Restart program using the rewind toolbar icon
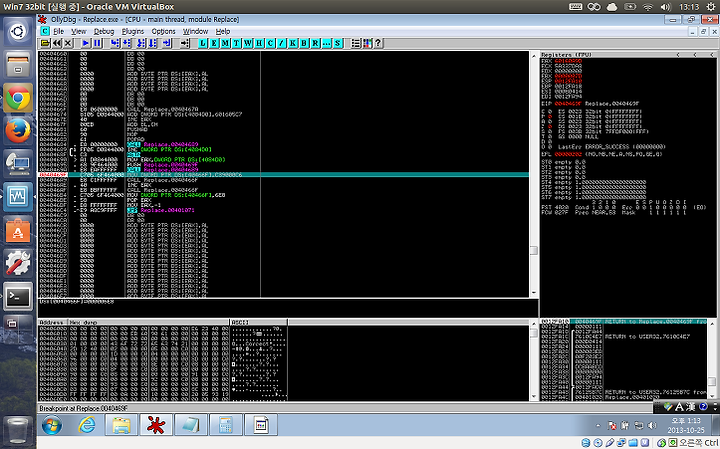Viewport: 720px width, 449px height. (56, 43)
